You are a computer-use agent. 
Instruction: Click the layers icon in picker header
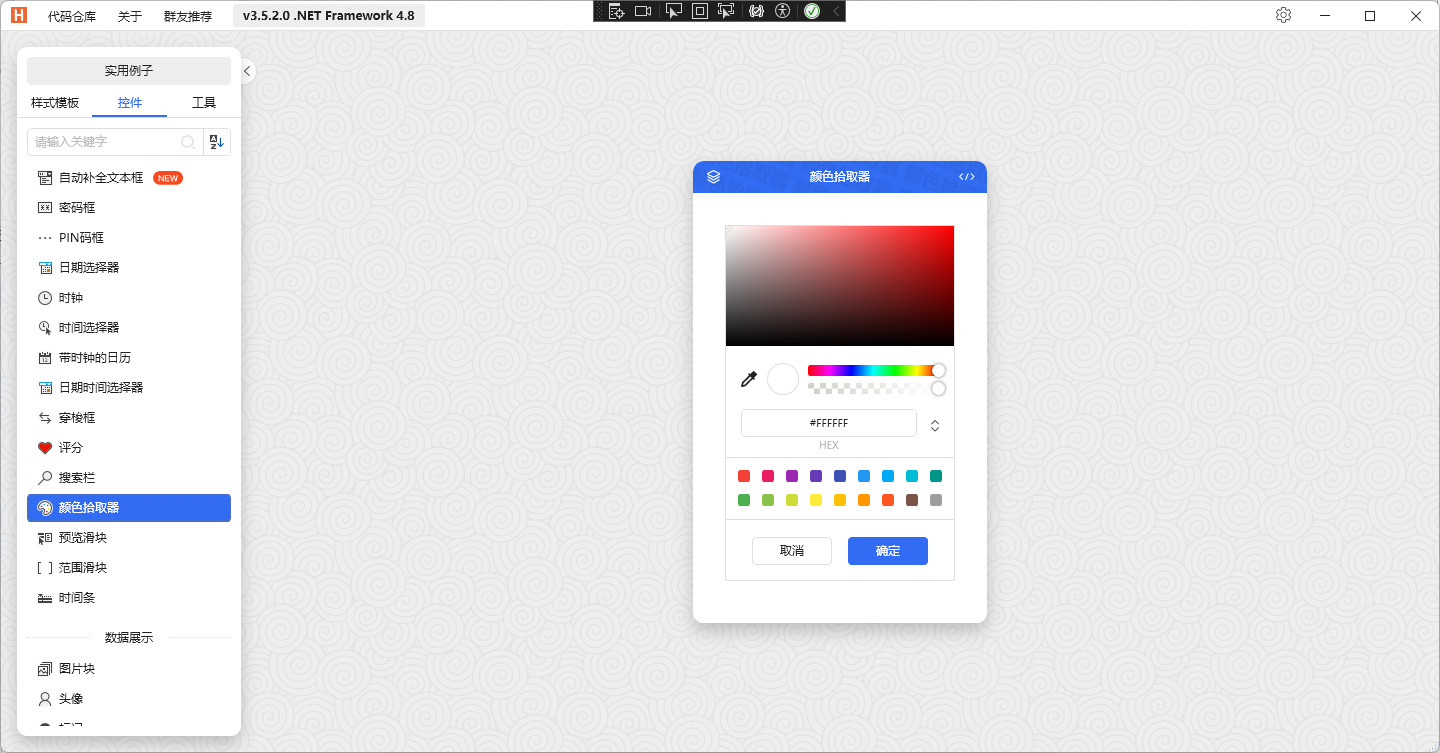(713, 177)
